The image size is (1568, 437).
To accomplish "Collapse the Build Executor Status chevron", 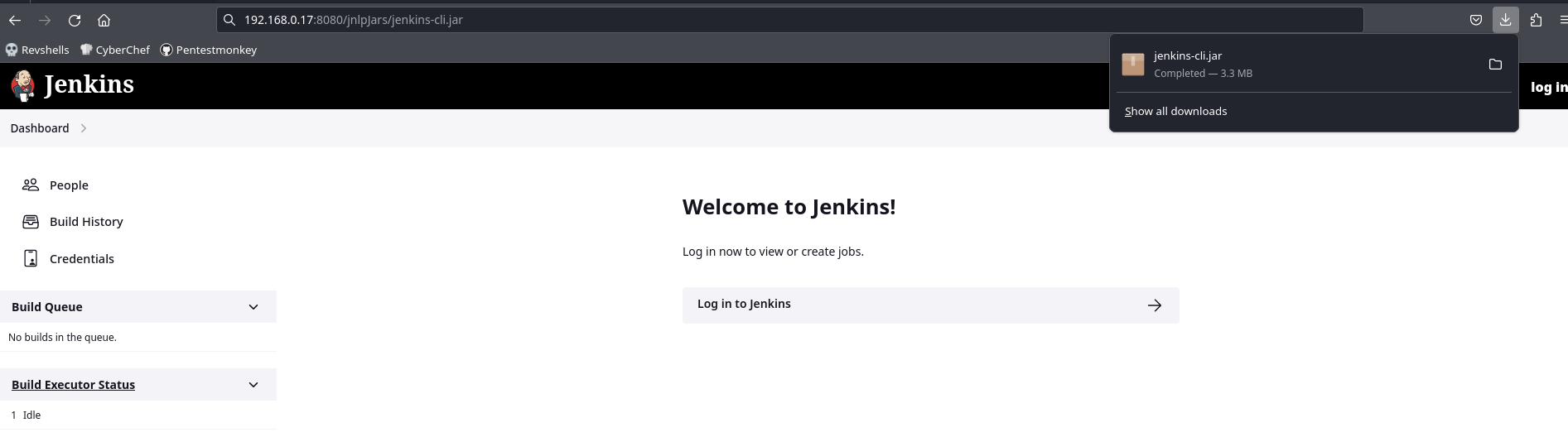I will pos(253,385).
